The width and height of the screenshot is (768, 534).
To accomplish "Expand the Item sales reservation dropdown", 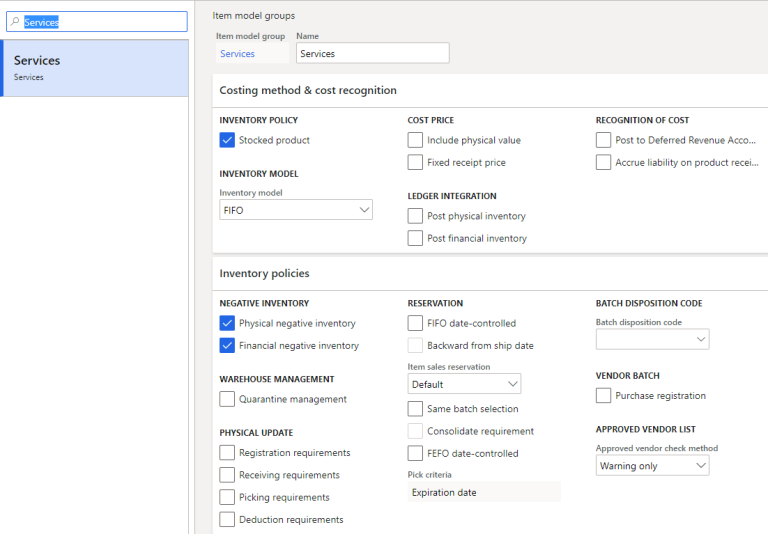I will click(464, 384).
